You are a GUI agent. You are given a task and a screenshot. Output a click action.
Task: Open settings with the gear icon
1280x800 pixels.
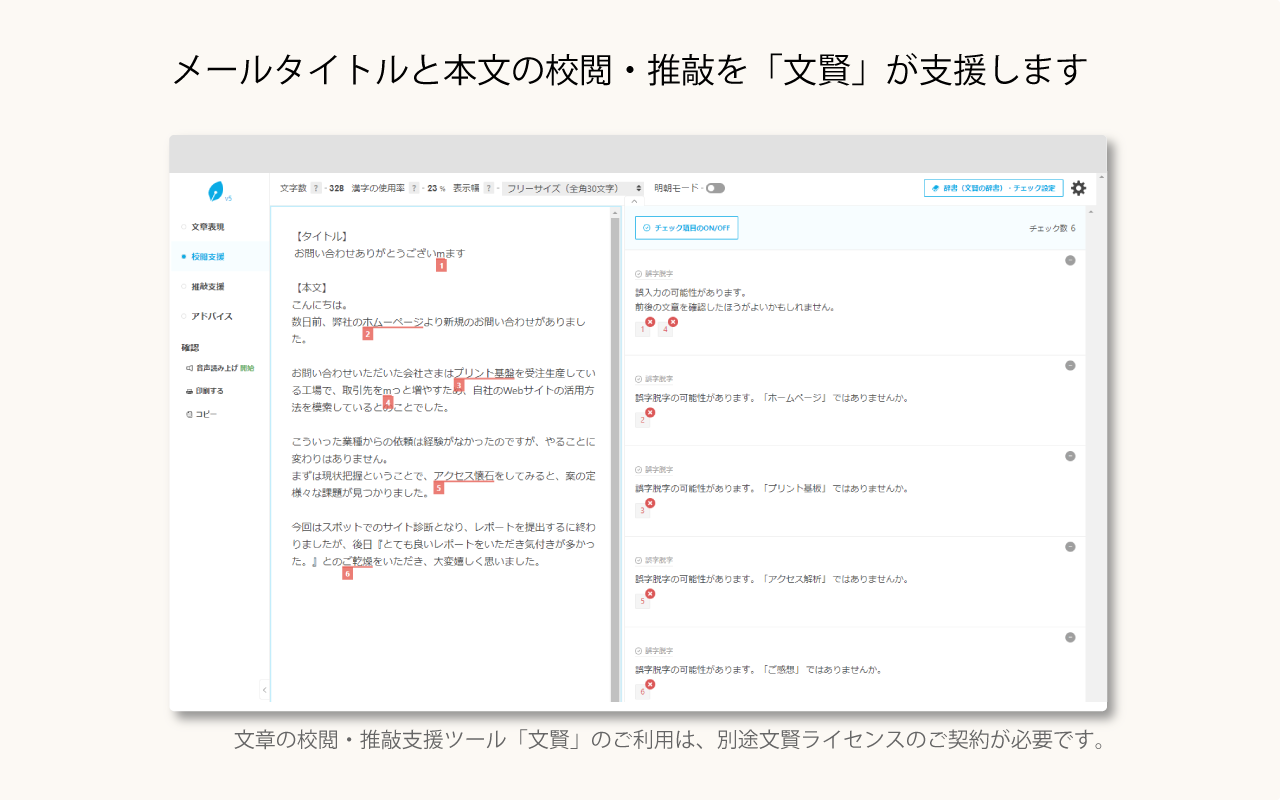(1078, 188)
